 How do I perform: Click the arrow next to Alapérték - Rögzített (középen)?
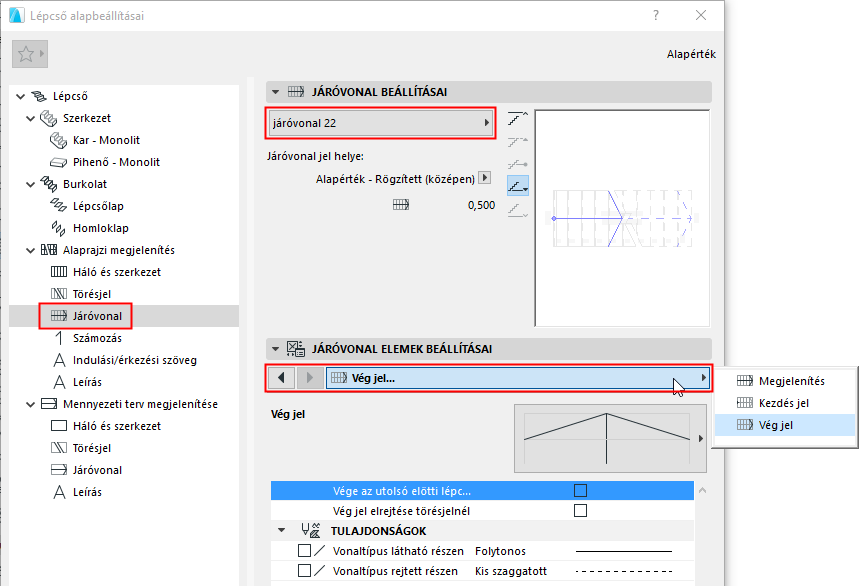[484, 178]
